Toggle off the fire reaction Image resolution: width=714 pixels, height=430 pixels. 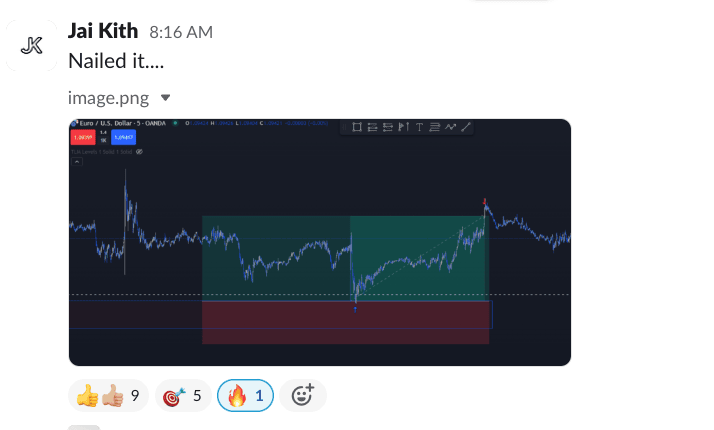tap(245, 396)
